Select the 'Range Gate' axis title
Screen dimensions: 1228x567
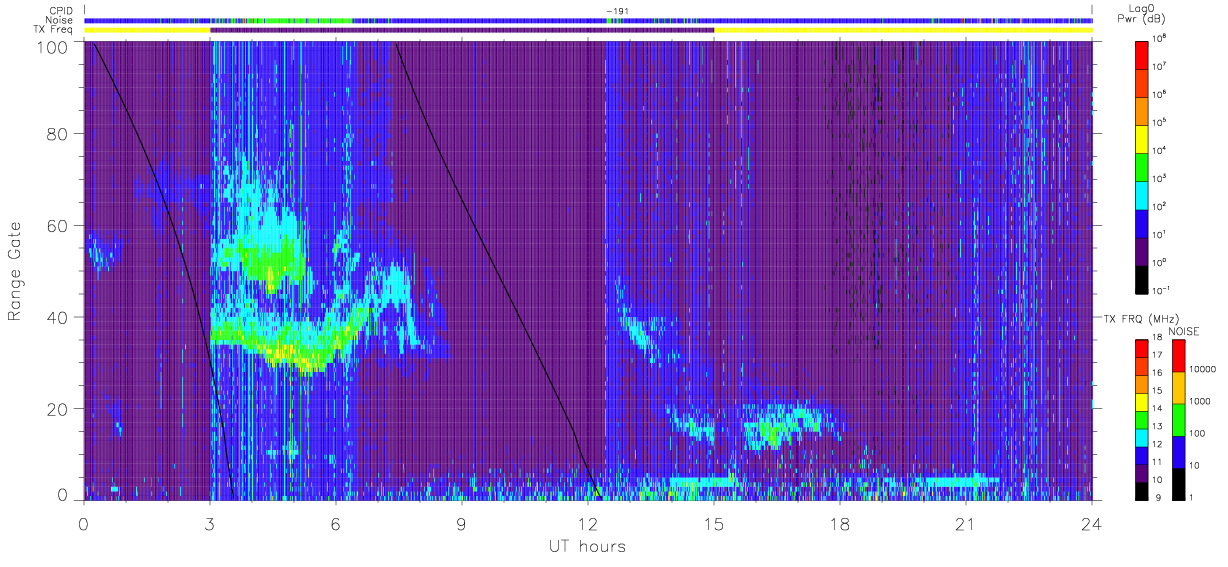(16, 271)
